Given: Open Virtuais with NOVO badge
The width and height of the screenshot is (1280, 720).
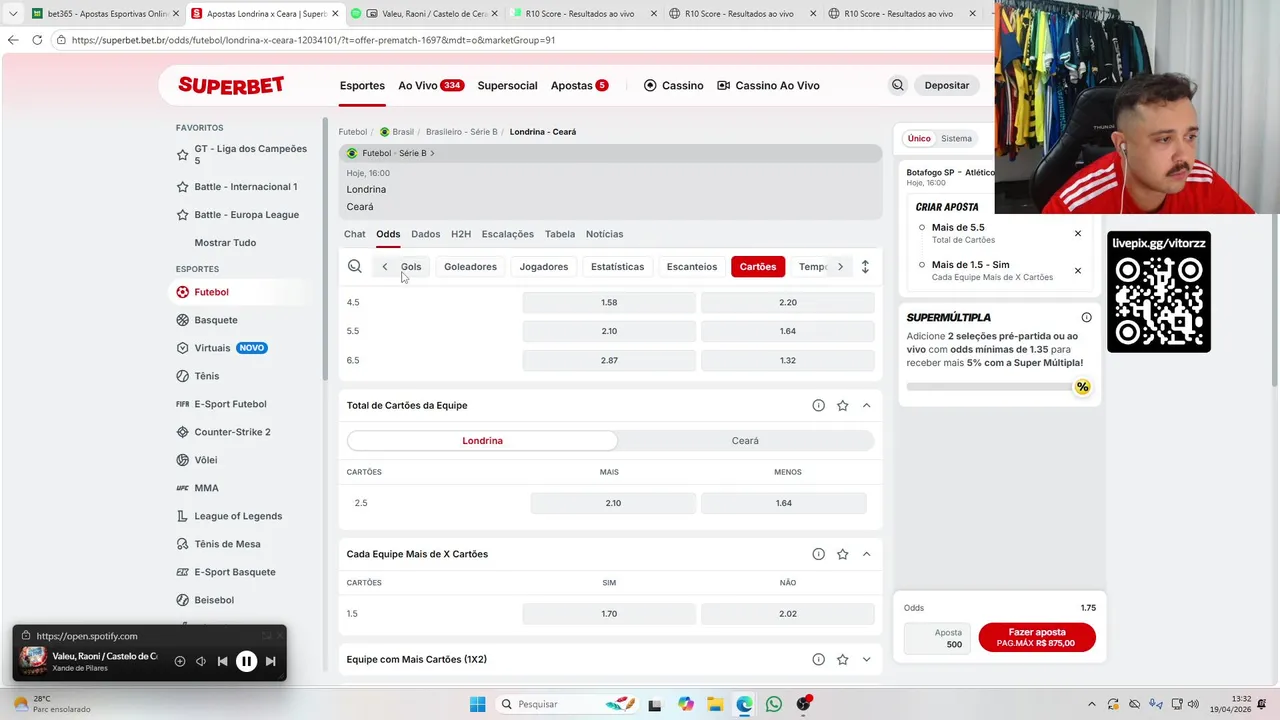Looking at the screenshot, I should [221, 348].
